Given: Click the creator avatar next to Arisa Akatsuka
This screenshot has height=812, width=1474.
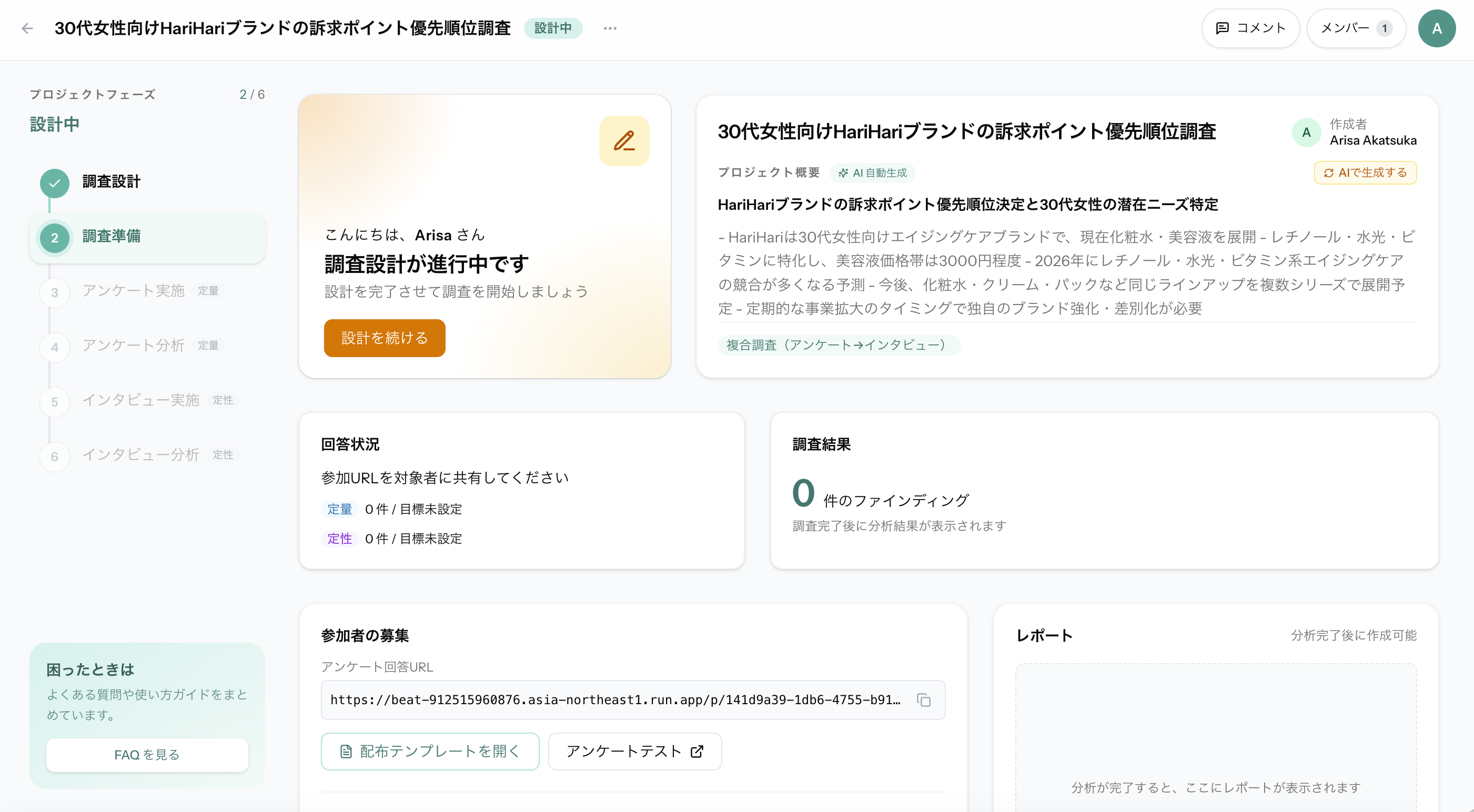Looking at the screenshot, I should point(1306,132).
